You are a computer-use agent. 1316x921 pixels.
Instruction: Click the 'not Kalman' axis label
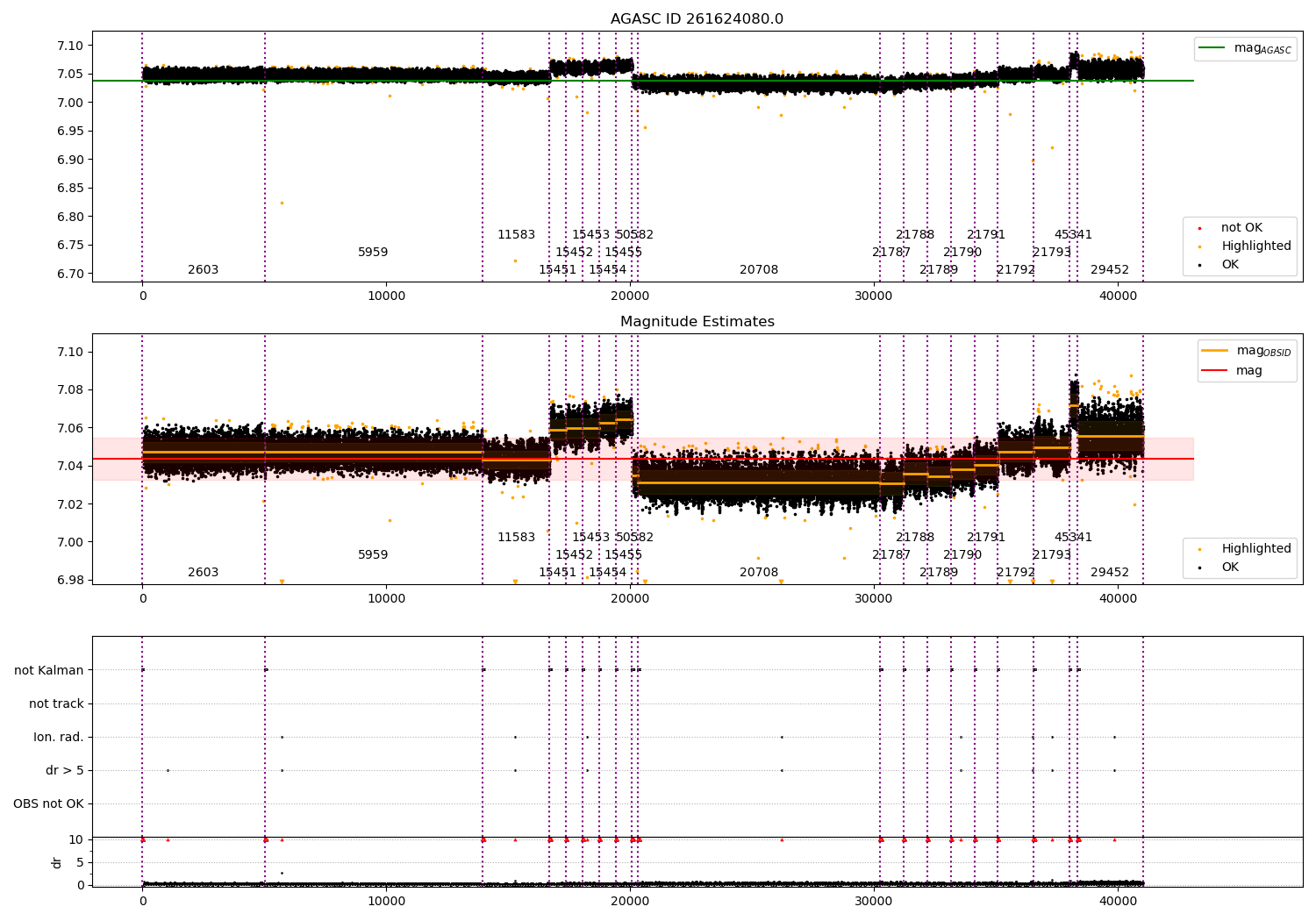pyautogui.click(x=49, y=670)
